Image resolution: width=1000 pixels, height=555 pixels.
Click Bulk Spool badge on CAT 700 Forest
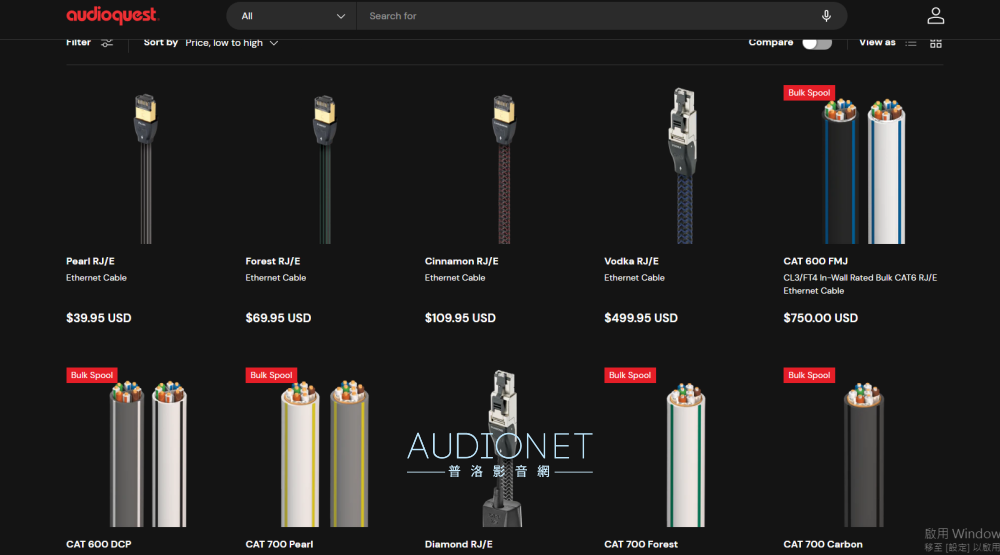[630, 375]
